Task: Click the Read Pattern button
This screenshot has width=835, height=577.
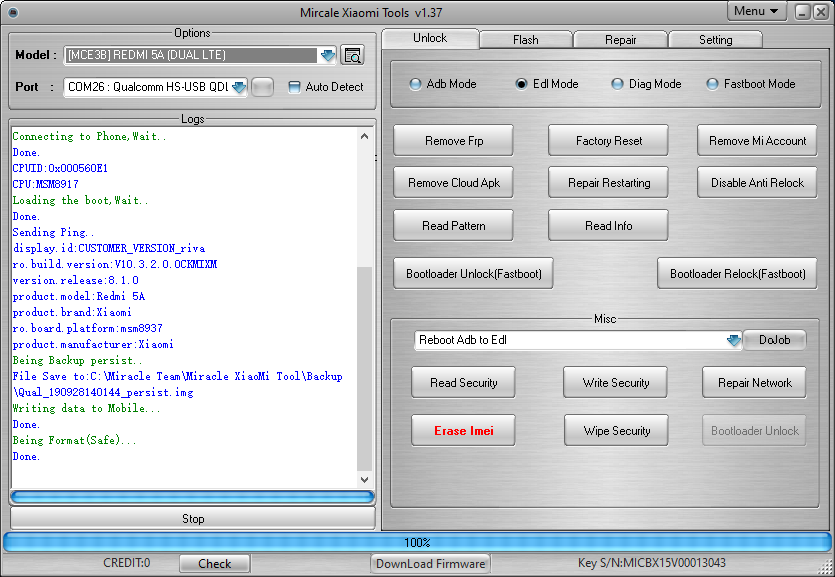Action: tap(454, 226)
